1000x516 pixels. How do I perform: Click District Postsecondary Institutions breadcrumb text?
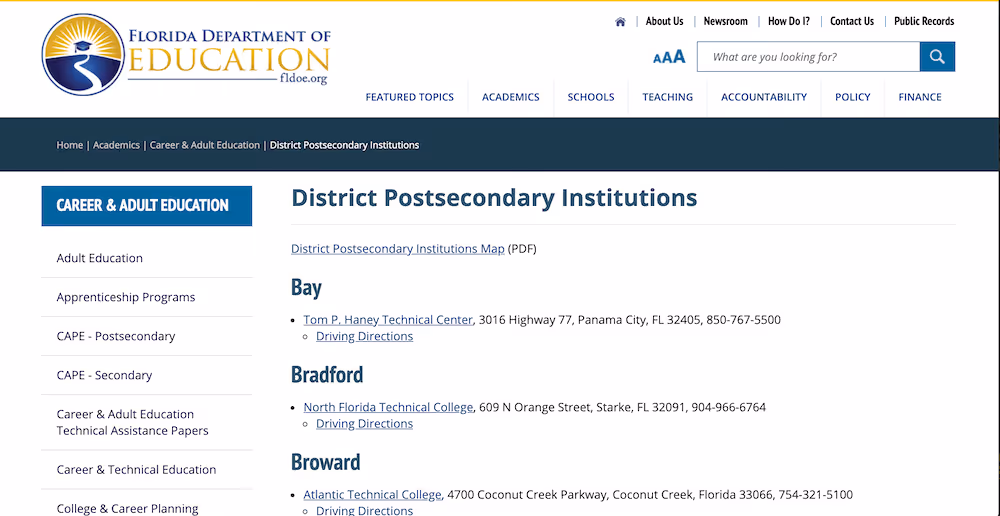pyautogui.click(x=344, y=145)
